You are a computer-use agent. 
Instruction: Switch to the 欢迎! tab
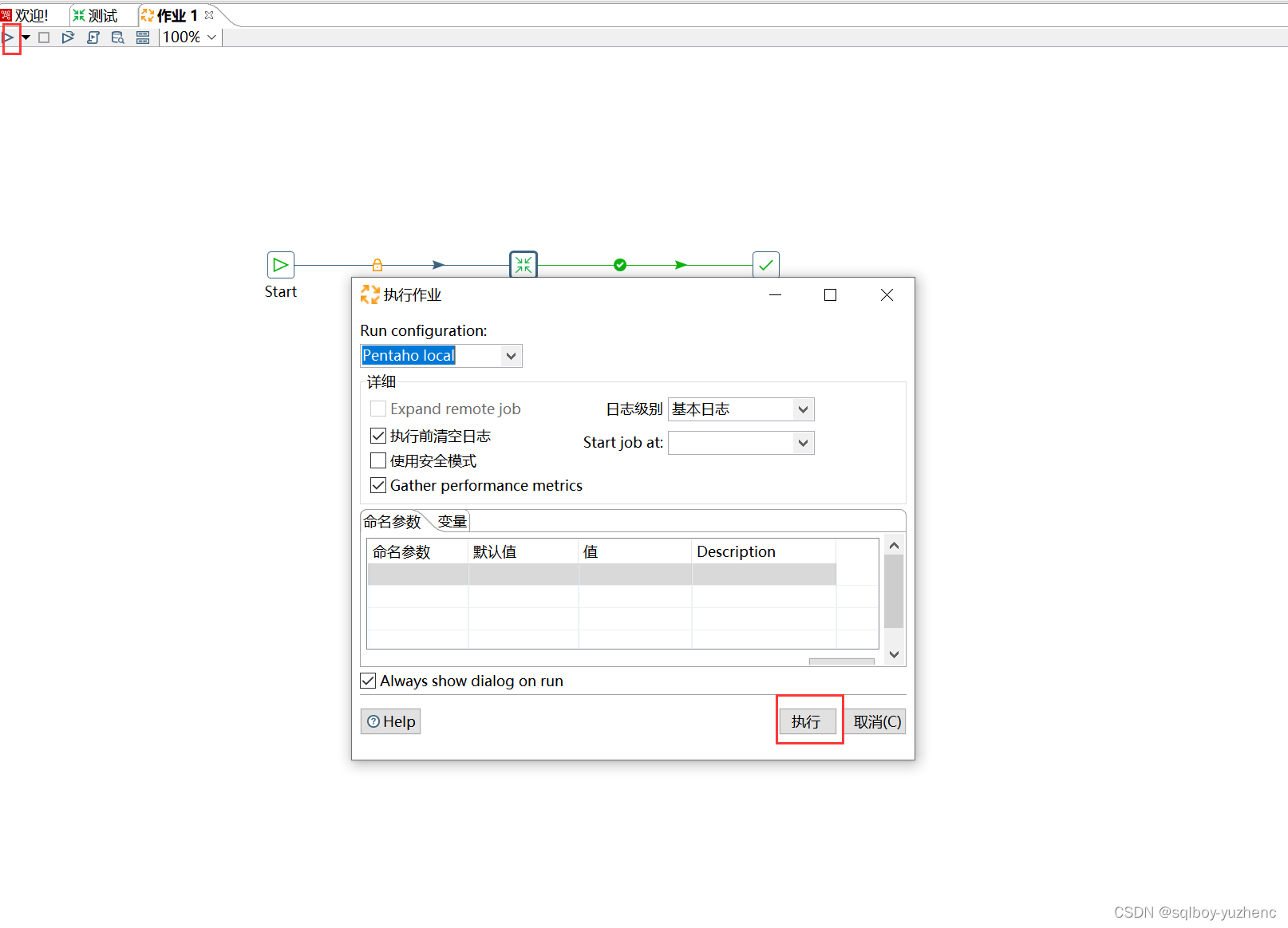32,15
